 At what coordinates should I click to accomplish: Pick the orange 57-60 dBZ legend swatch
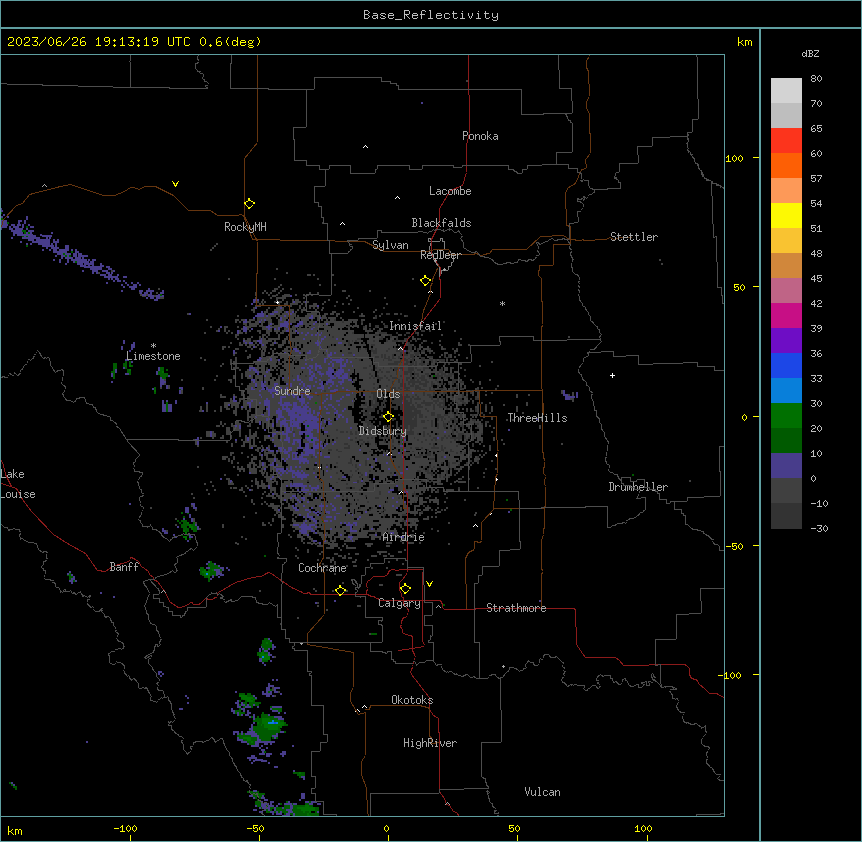pyautogui.click(x=786, y=165)
